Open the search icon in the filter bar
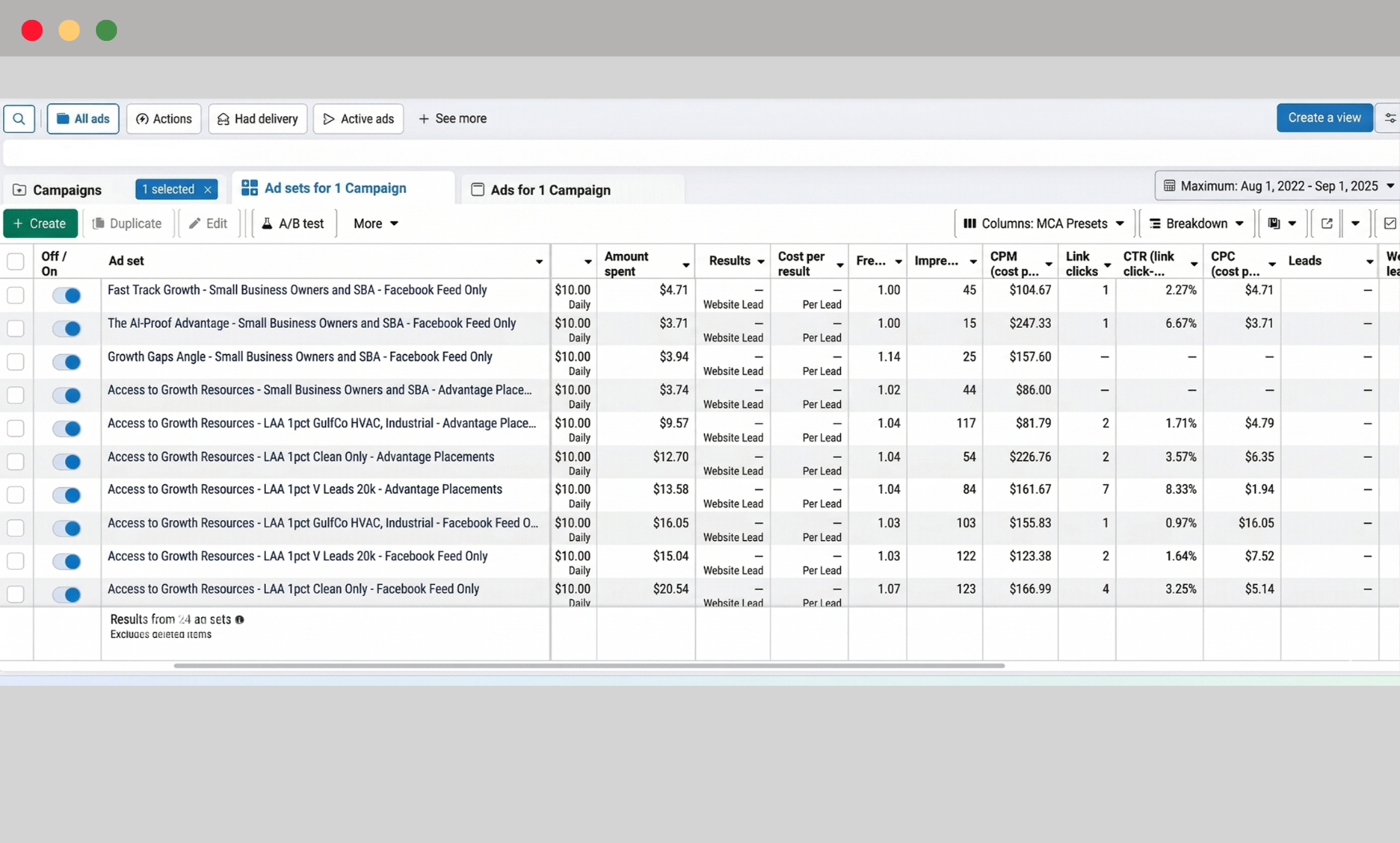1400x843 pixels. point(19,118)
